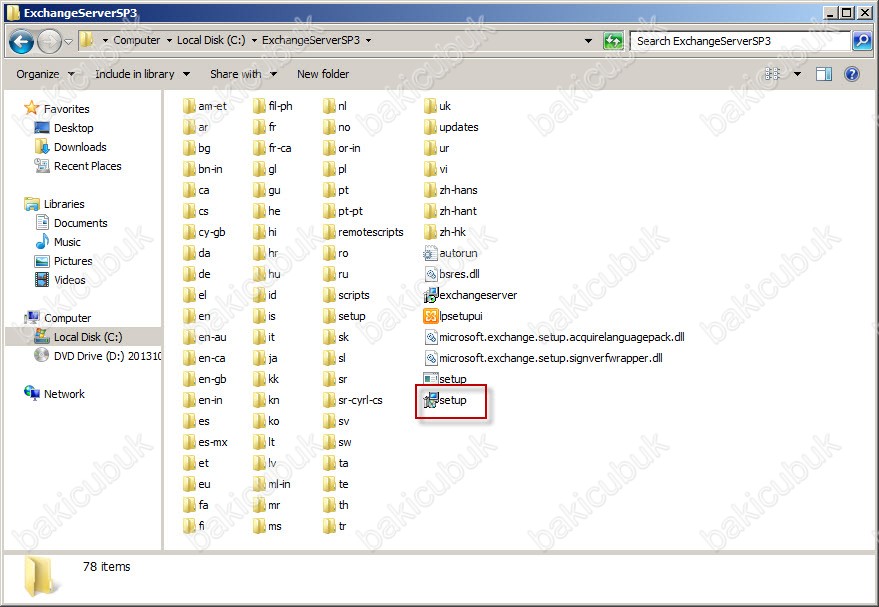Open the Share with menu
This screenshot has height=607, width=879.
click(x=243, y=74)
